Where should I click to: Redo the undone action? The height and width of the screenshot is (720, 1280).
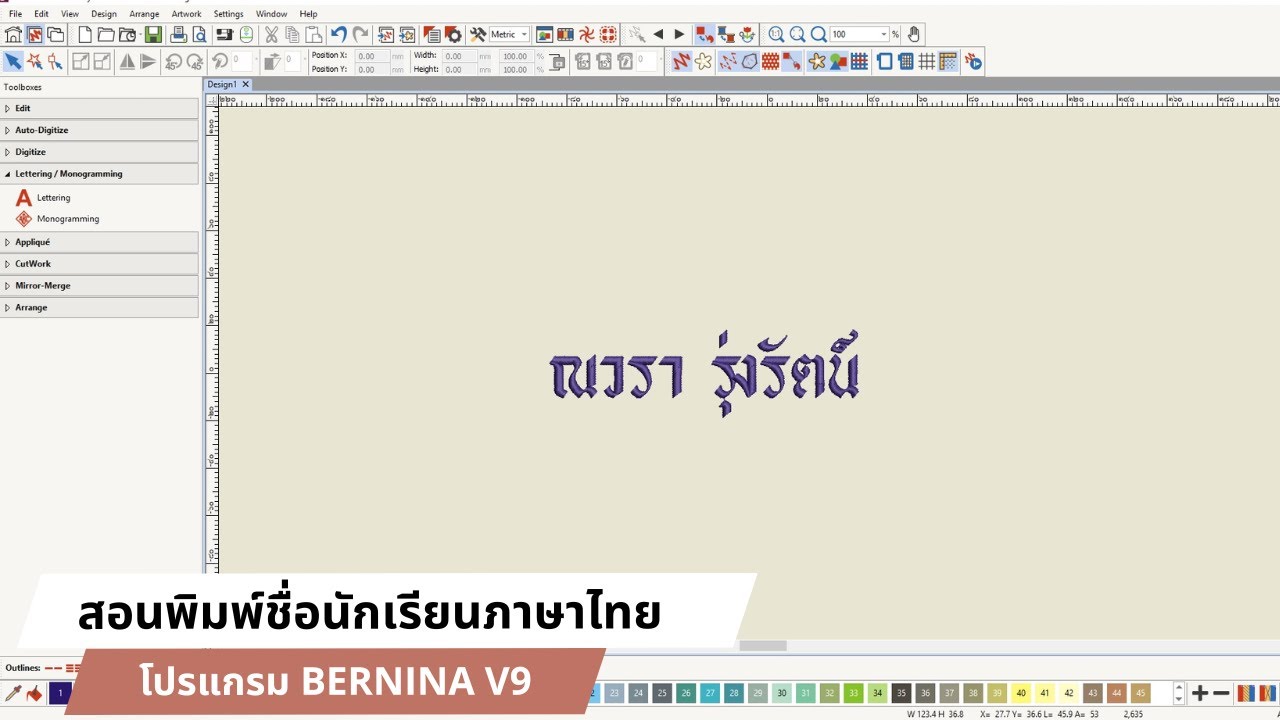360,34
